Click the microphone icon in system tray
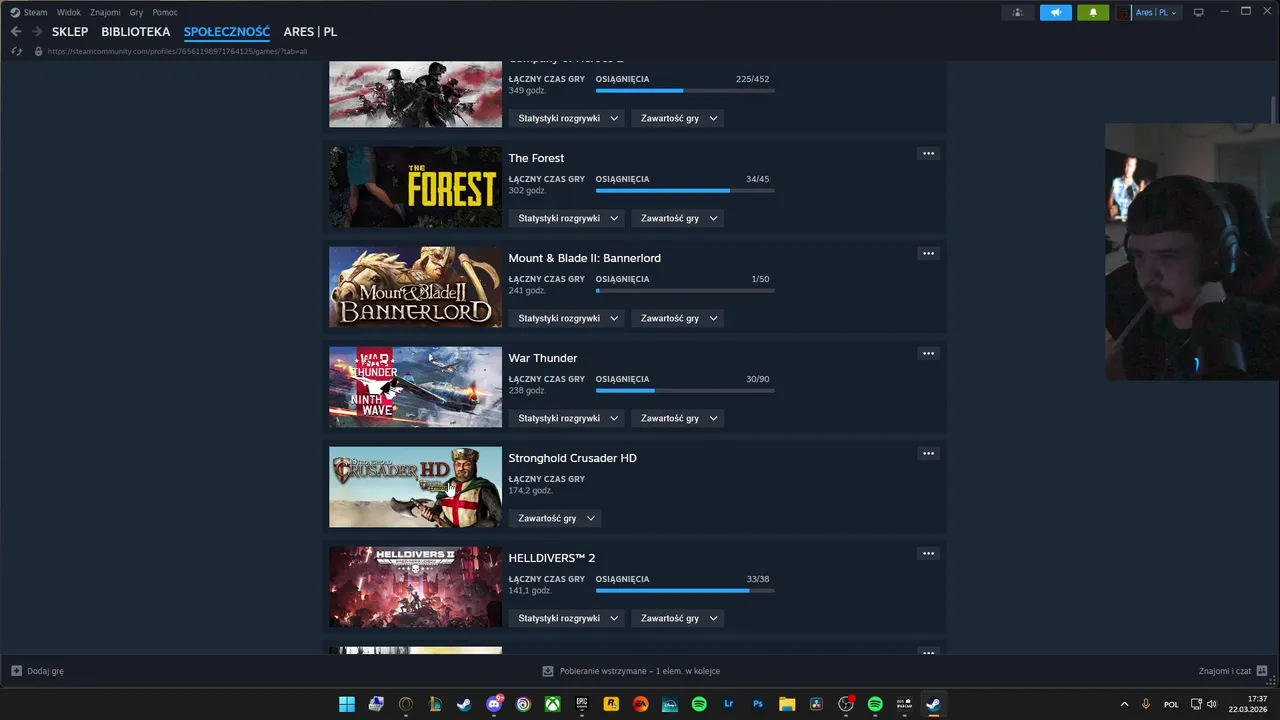The height and width of the screenshot is (720, 1280). click(x=1146, y=704)
